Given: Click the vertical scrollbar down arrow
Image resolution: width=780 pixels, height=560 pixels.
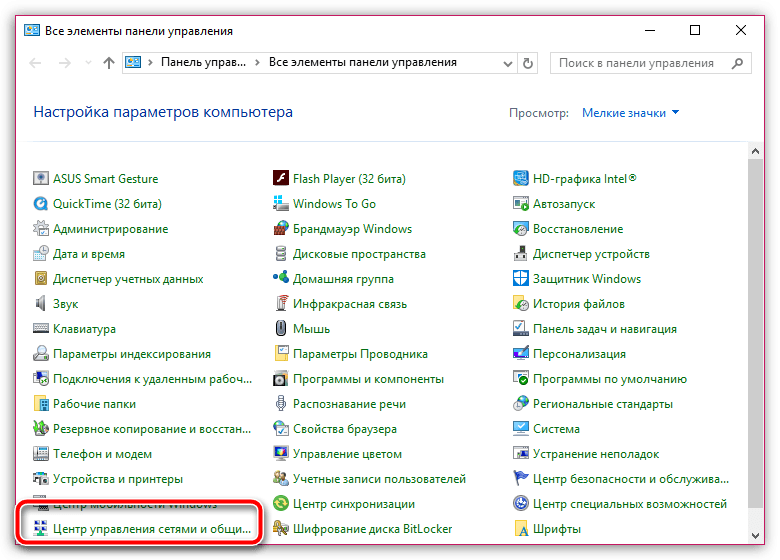Looking at the screenshot, I should (x=755, y=536).
